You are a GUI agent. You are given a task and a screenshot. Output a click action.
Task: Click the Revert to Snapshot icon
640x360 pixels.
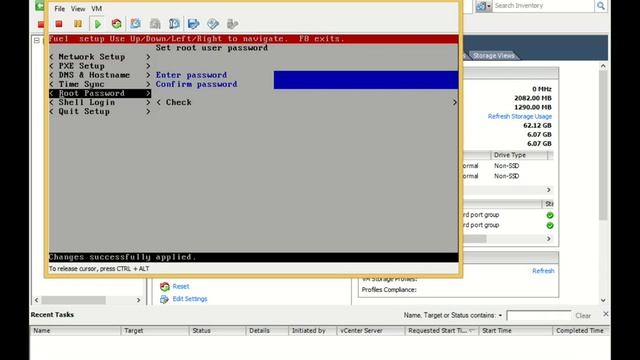[x=155, y=24]
